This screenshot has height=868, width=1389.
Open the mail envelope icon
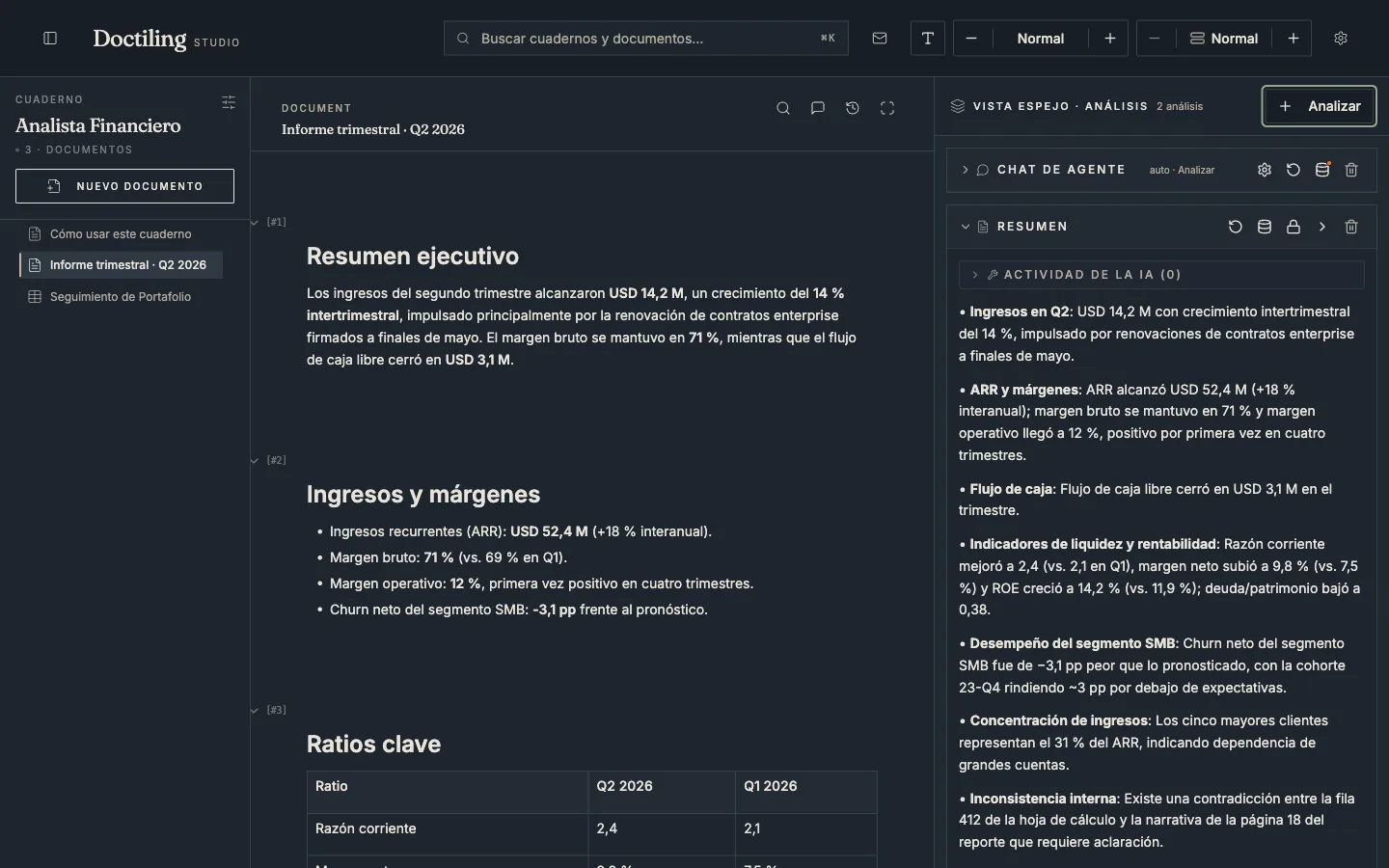click(880, 39)
